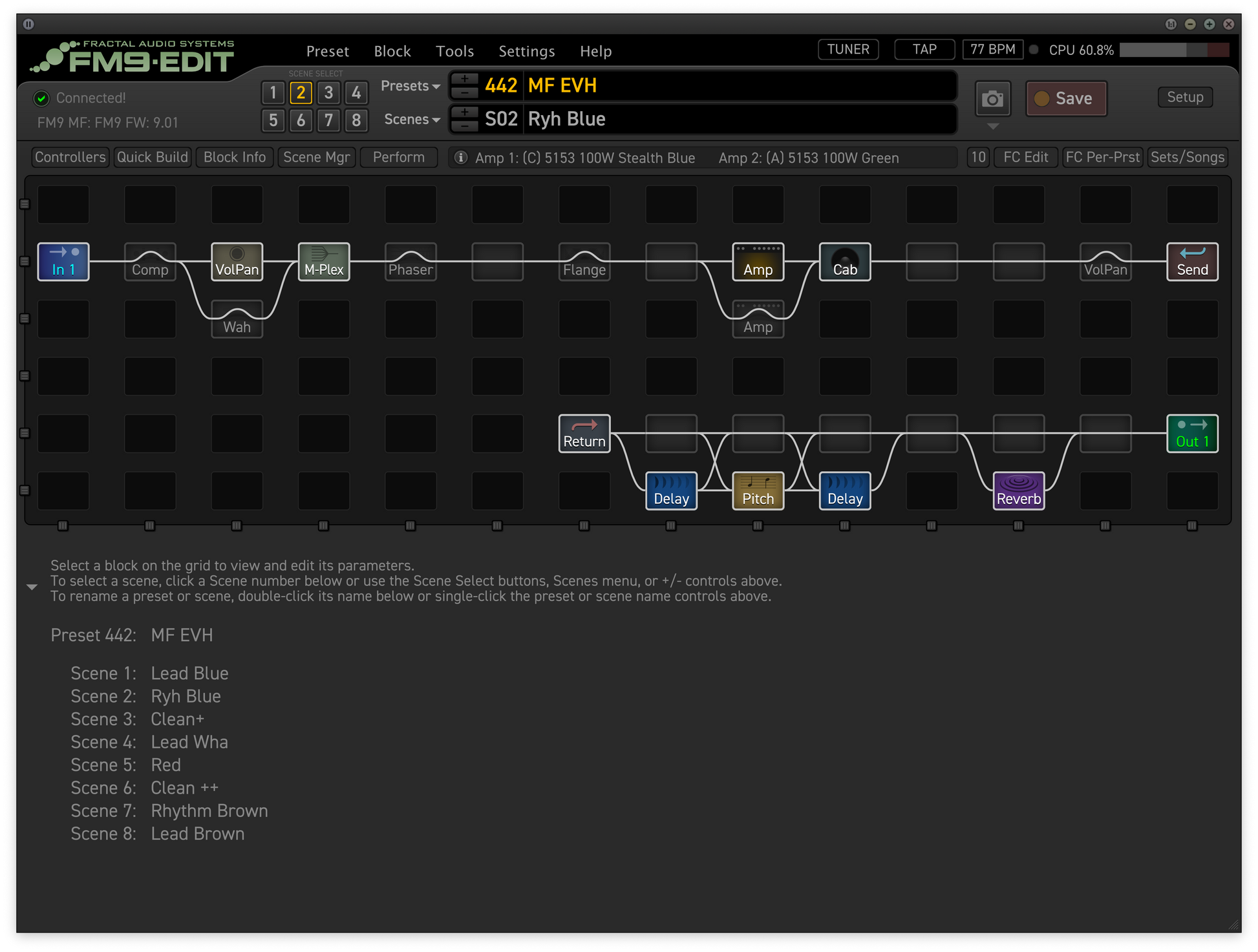1258x952 pixels.
Task: Open the Block menu
Action: [392, 51]
